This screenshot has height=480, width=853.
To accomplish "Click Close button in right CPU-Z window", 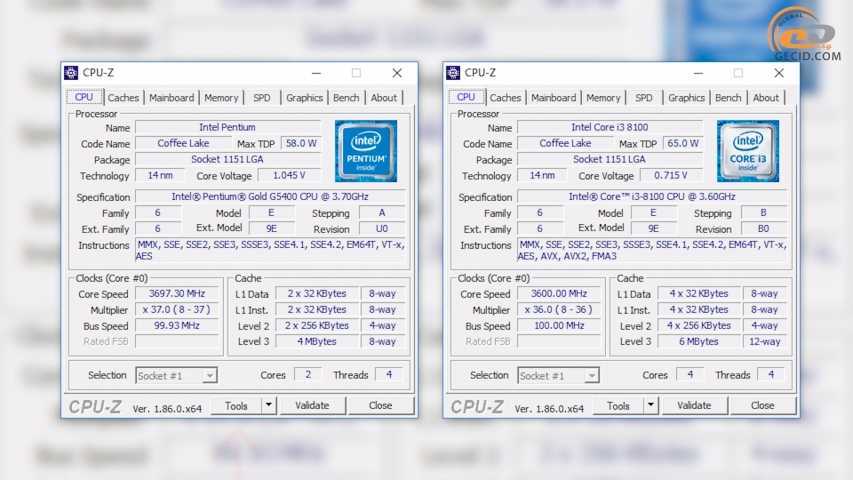I will pyautogui.click(x=762, y=405).
